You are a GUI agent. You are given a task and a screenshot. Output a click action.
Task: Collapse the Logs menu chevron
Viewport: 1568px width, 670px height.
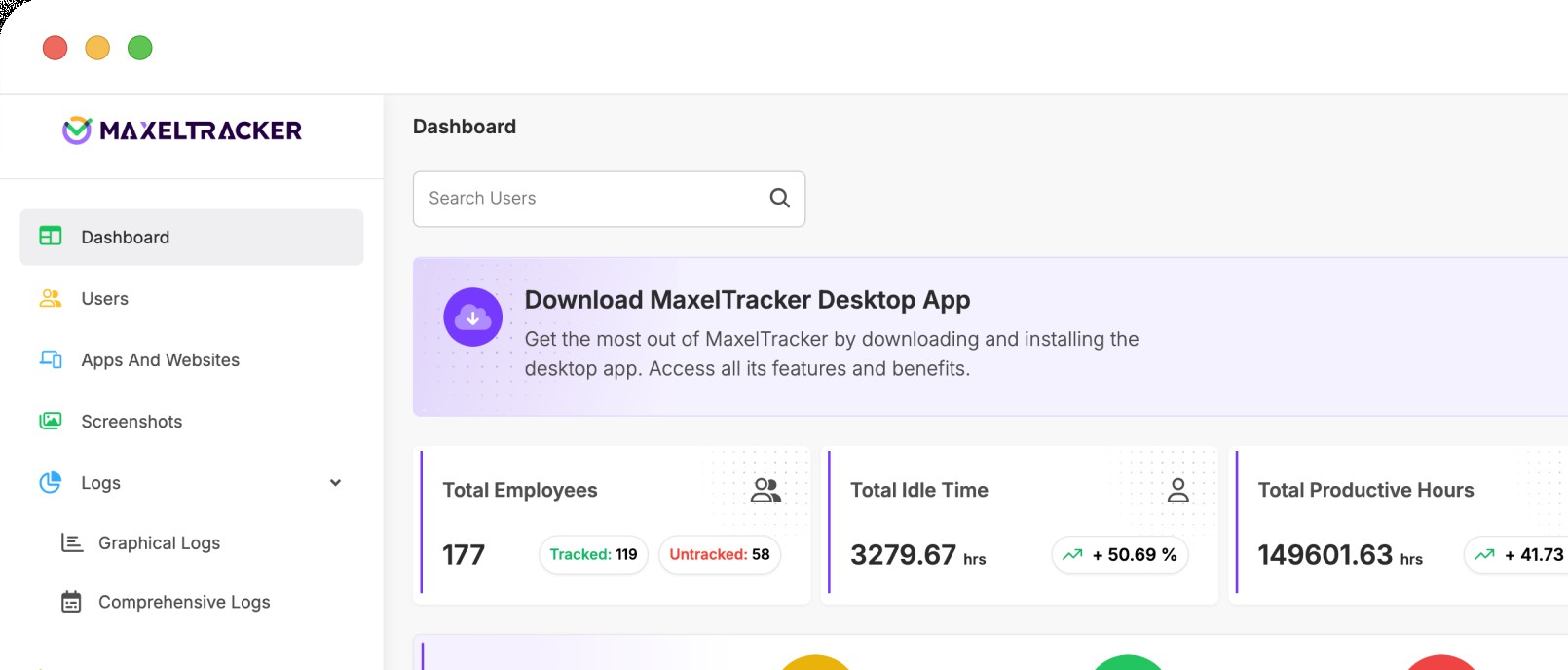point(335,483)
